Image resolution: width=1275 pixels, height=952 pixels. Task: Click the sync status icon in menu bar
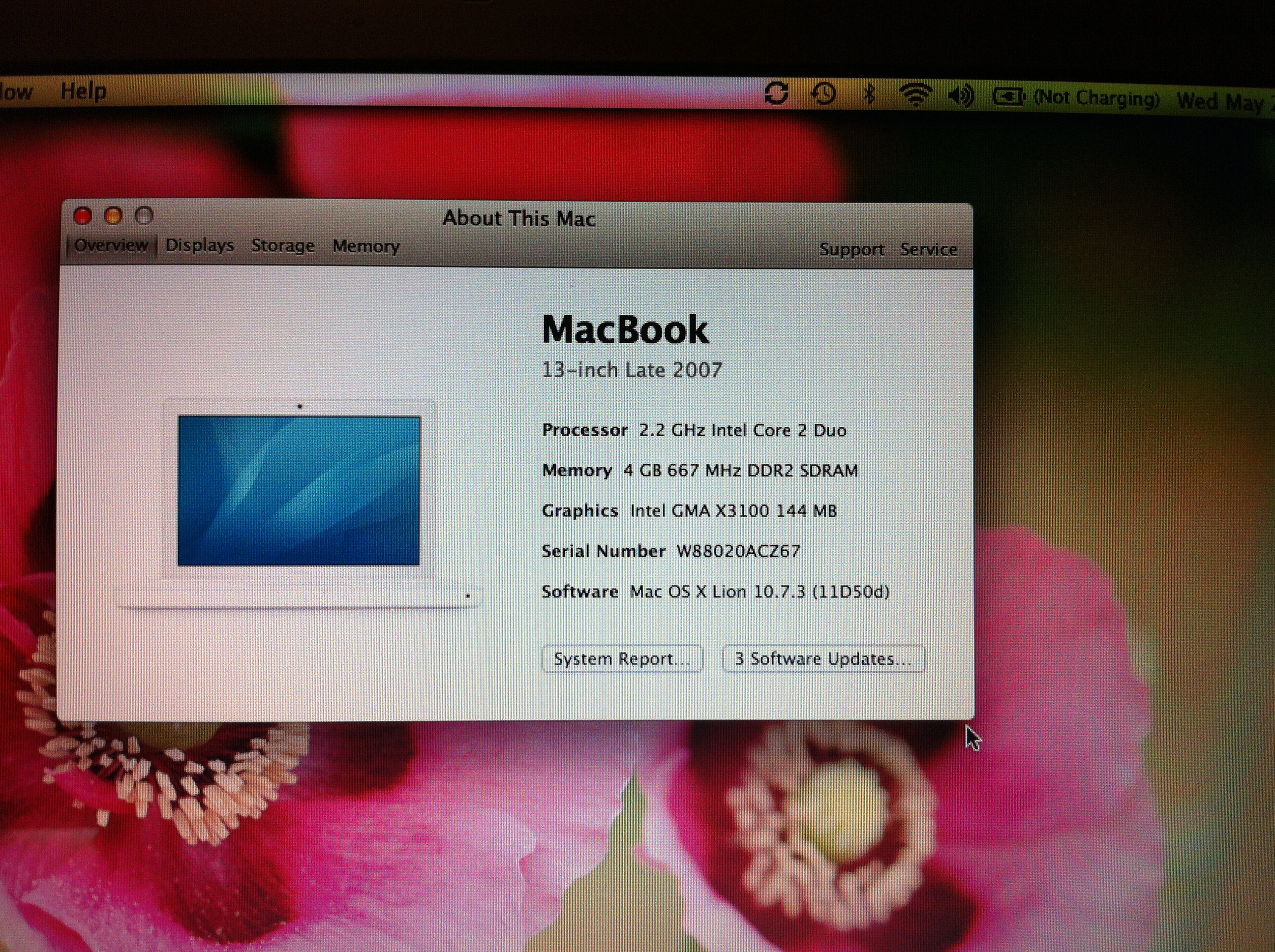point(776,93)
